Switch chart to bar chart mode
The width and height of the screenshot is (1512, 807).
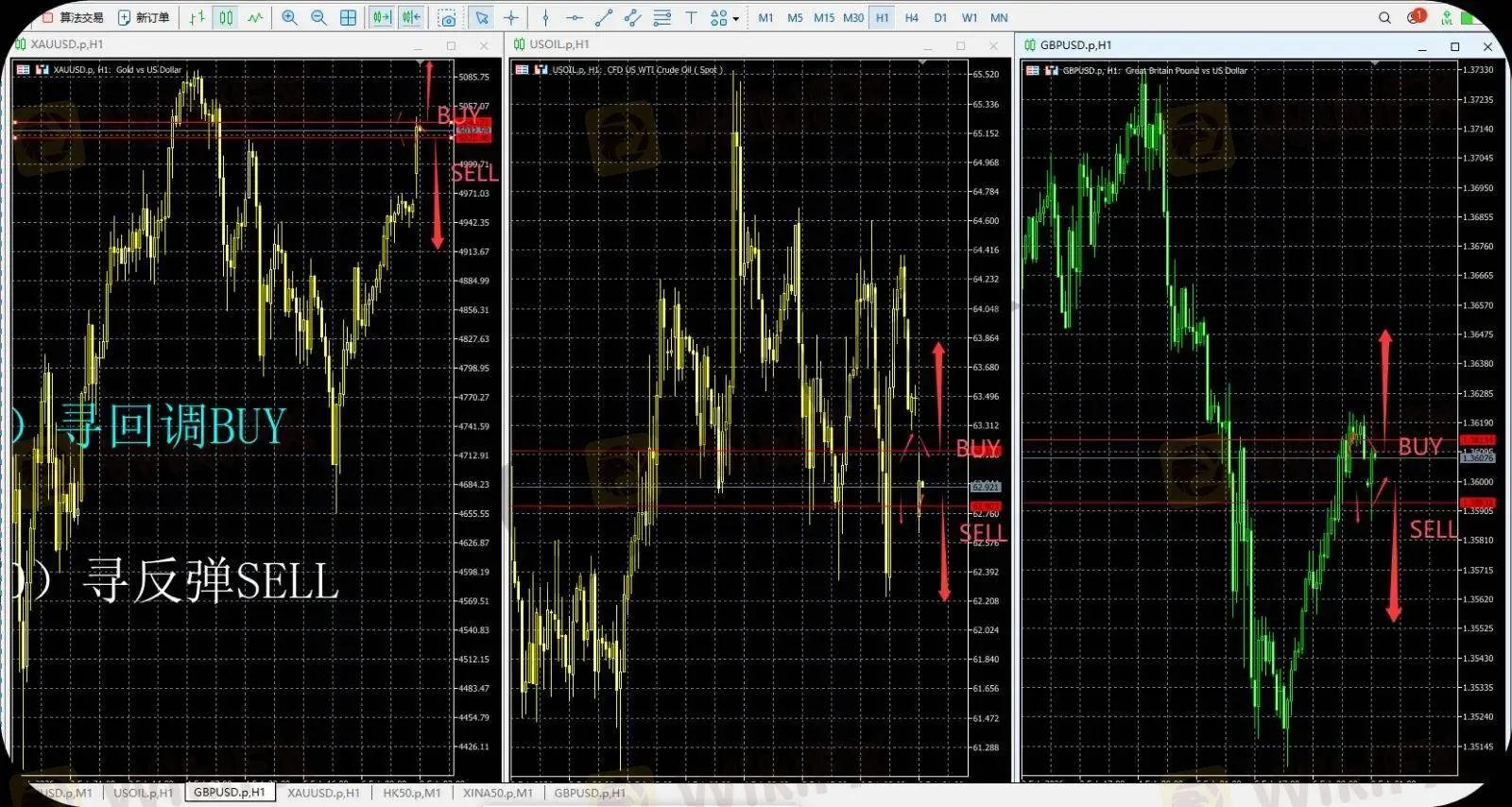coord(197,18)
